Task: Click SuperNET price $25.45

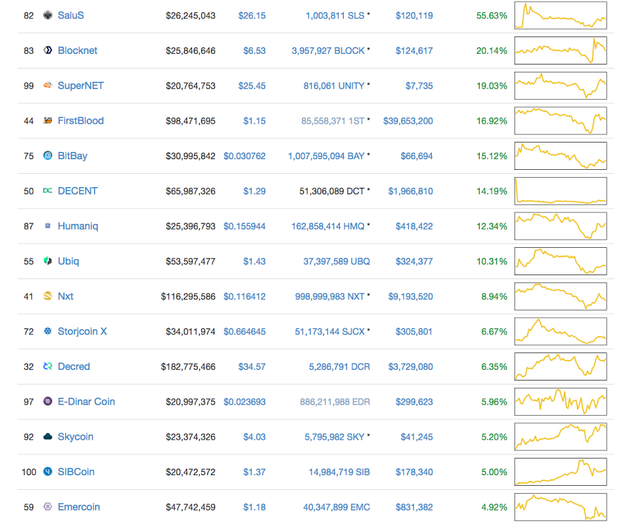Action: [252, 86]
